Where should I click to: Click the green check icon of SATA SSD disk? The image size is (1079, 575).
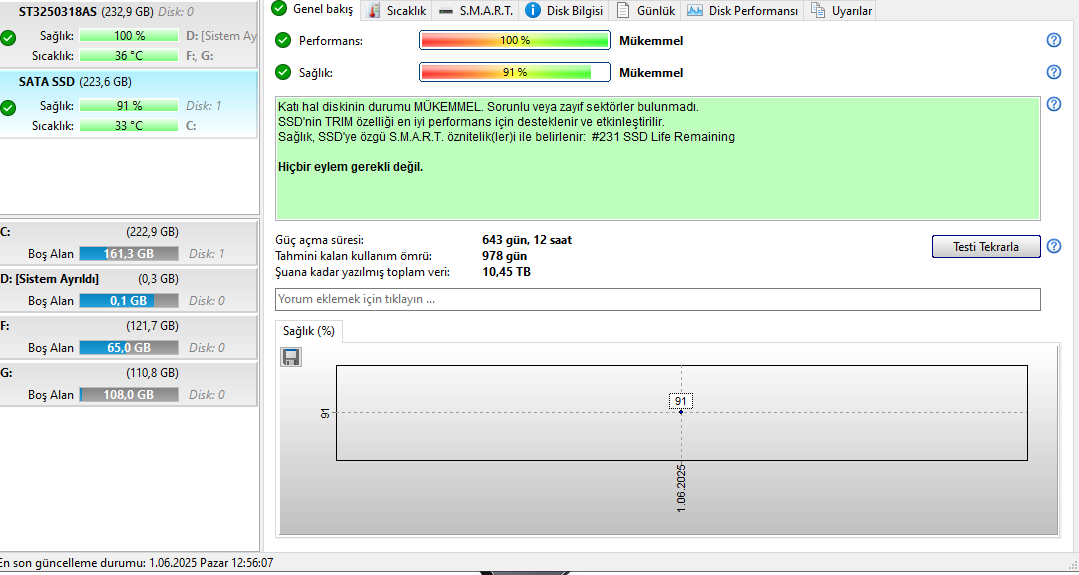point(8,108)
